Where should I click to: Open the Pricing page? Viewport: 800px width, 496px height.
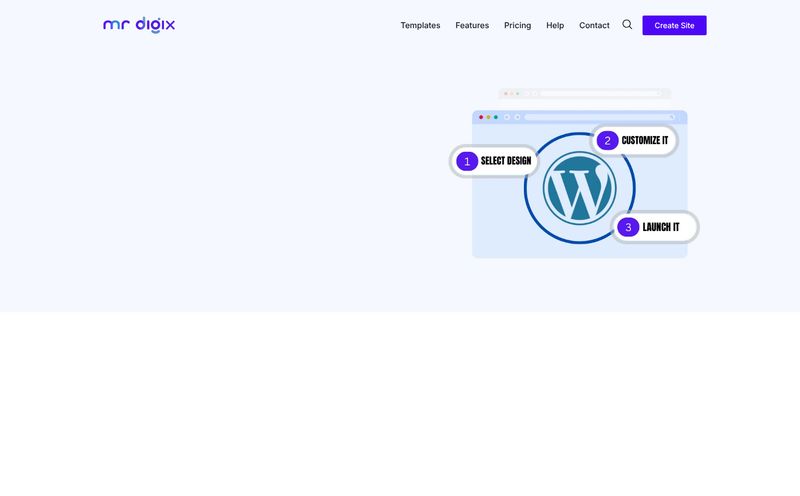(x=517, y=26)
